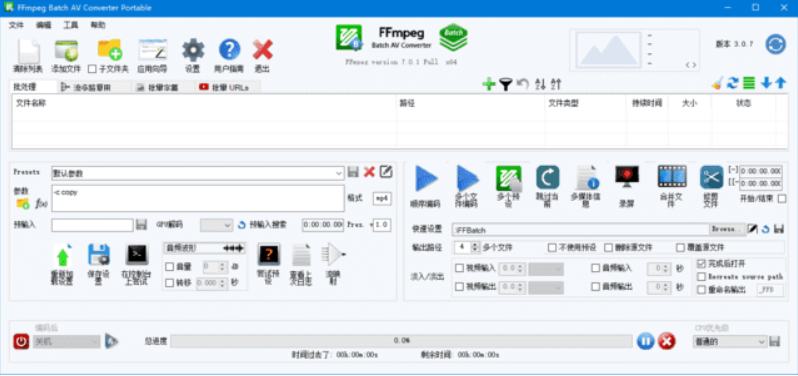Image resolution: width=798 pixels, height=376 pixels.
Task: Click the screen recording monitor icon
Action: pos(627,177)
